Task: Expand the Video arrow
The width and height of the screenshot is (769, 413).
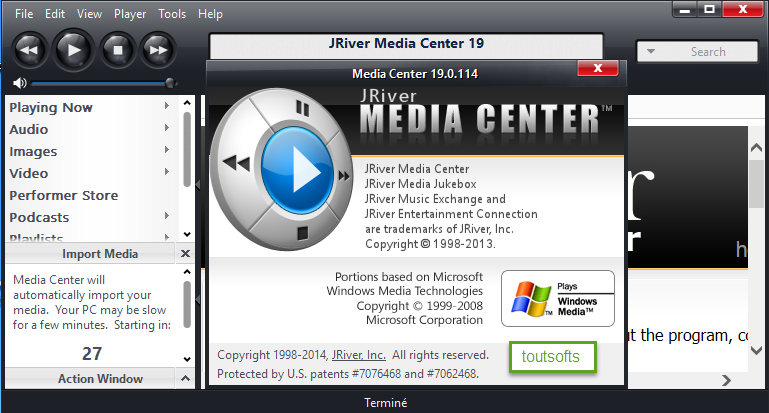Action: click(167, 172)
